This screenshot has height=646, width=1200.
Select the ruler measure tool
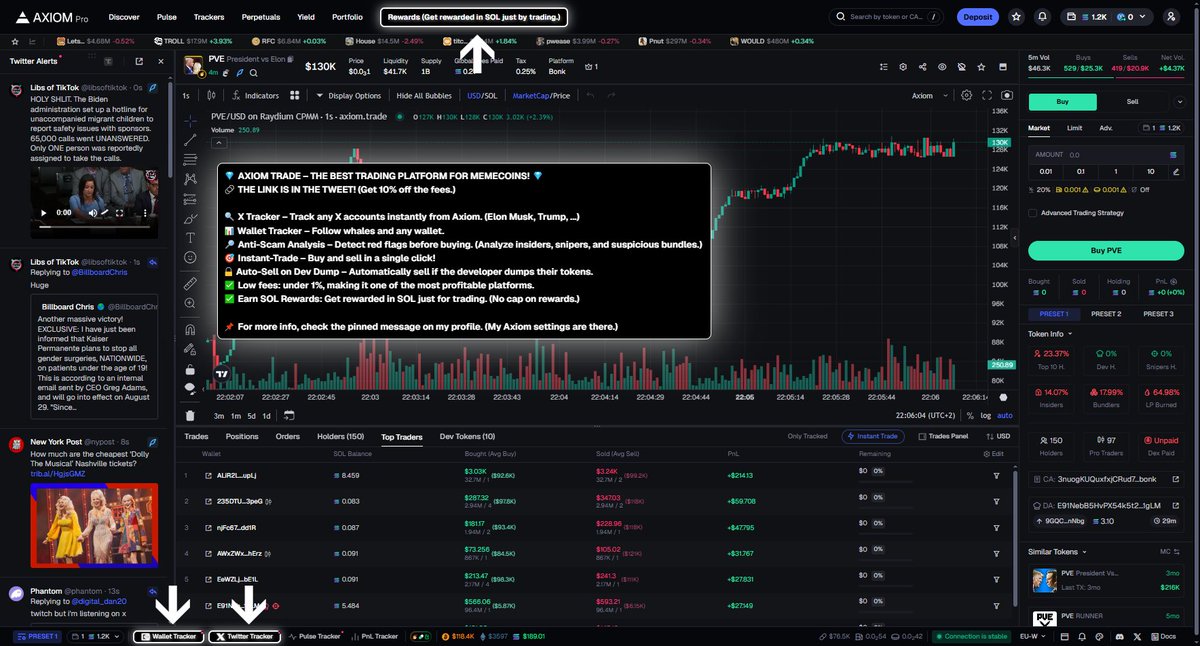(190, 284)
